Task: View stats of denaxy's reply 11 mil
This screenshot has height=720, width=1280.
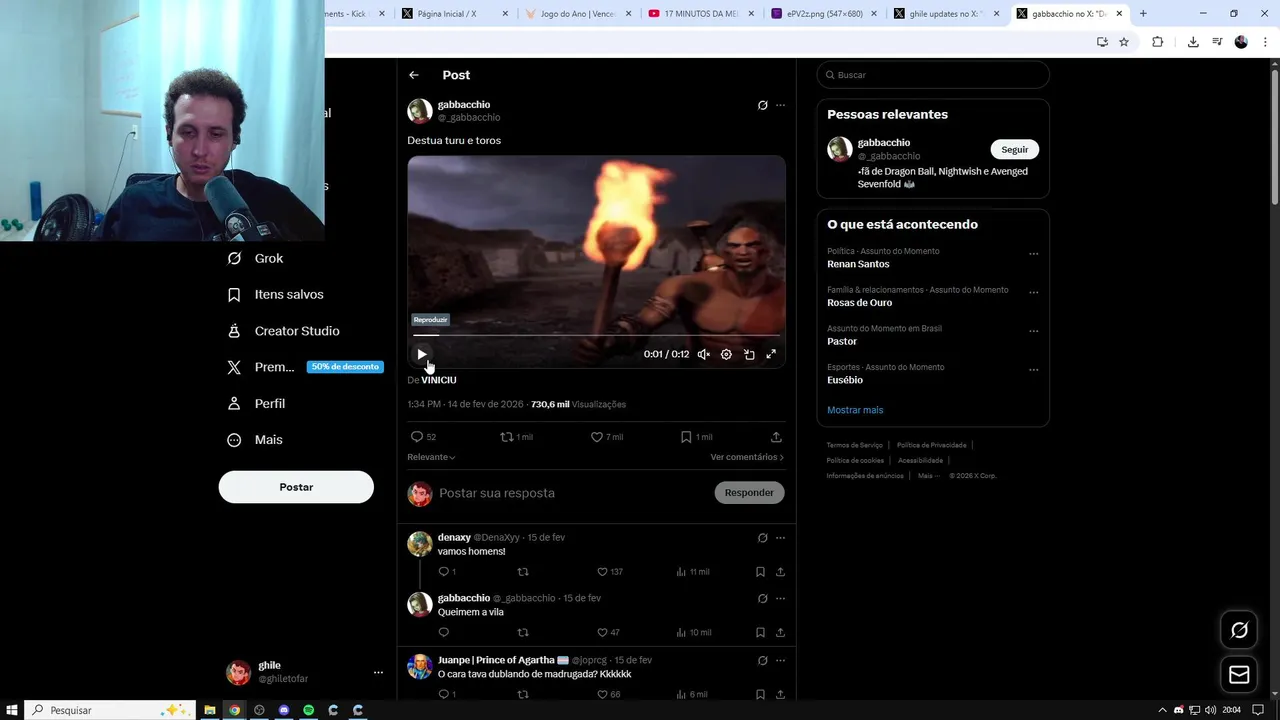Action: tap(693, 572)
